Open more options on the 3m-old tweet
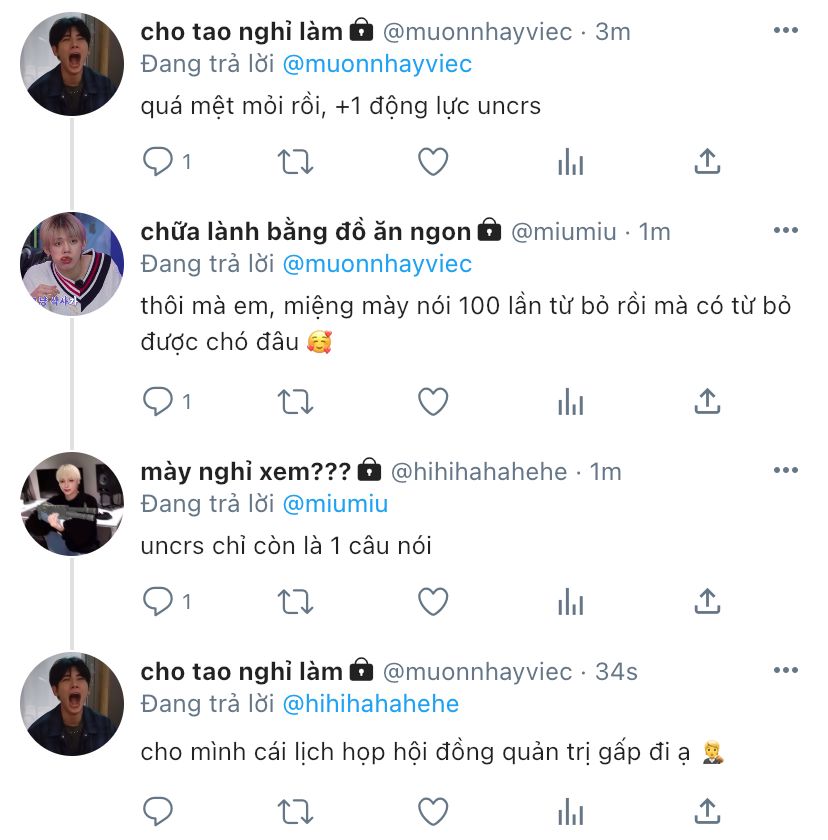The height and width of the screenshot is (840, 828). coord(786,31)
